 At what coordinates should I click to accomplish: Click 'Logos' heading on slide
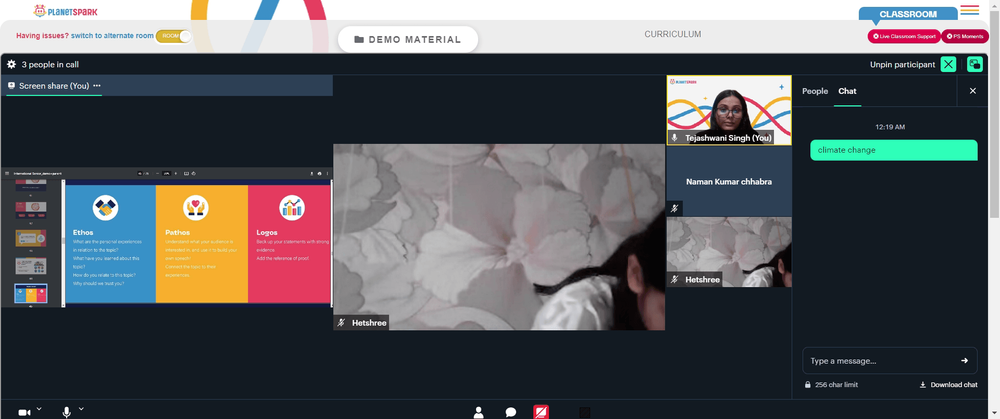[267, 233]
